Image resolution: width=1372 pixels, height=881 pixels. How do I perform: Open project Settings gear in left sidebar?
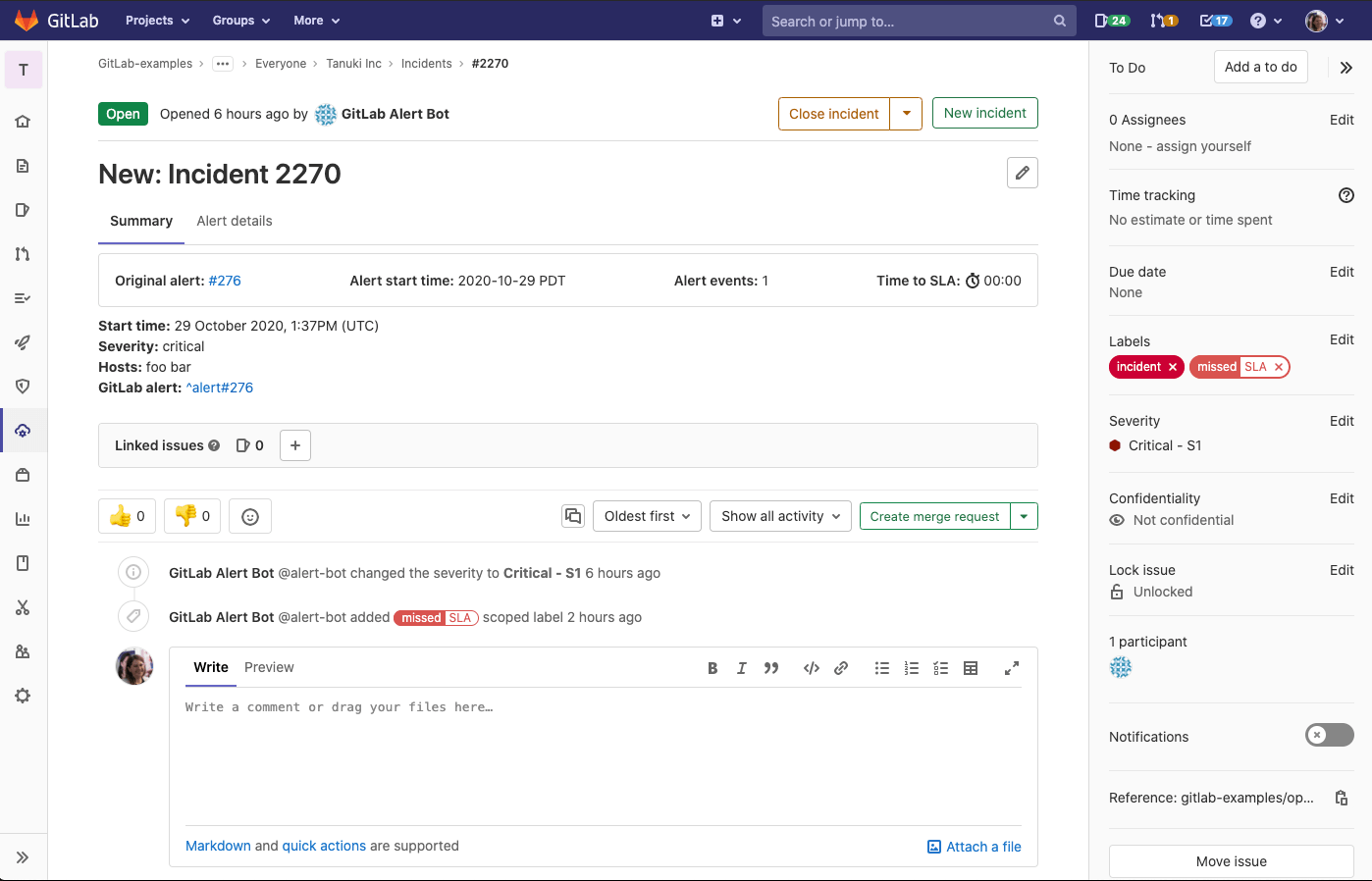23,696
